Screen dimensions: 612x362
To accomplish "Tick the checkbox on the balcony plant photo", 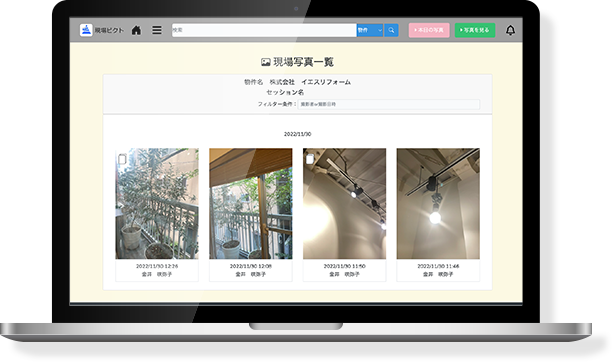I will pyautogui.click(x=122, y=159).
